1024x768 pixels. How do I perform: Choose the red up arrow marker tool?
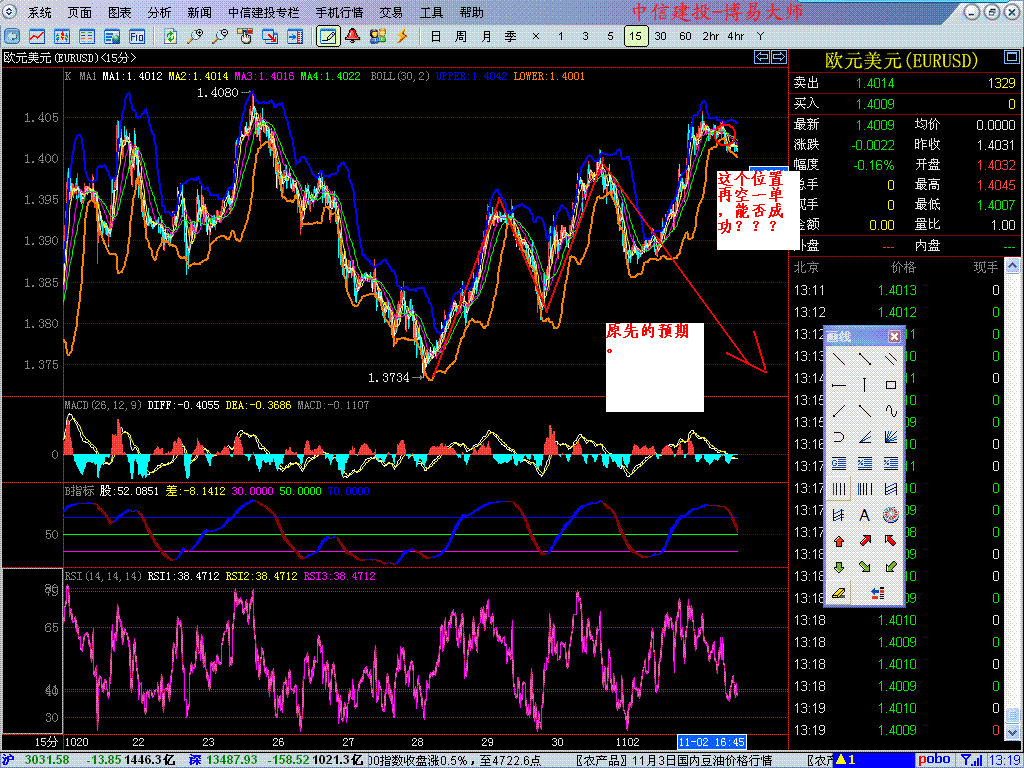pyautogui.click(x=838, y=541)
